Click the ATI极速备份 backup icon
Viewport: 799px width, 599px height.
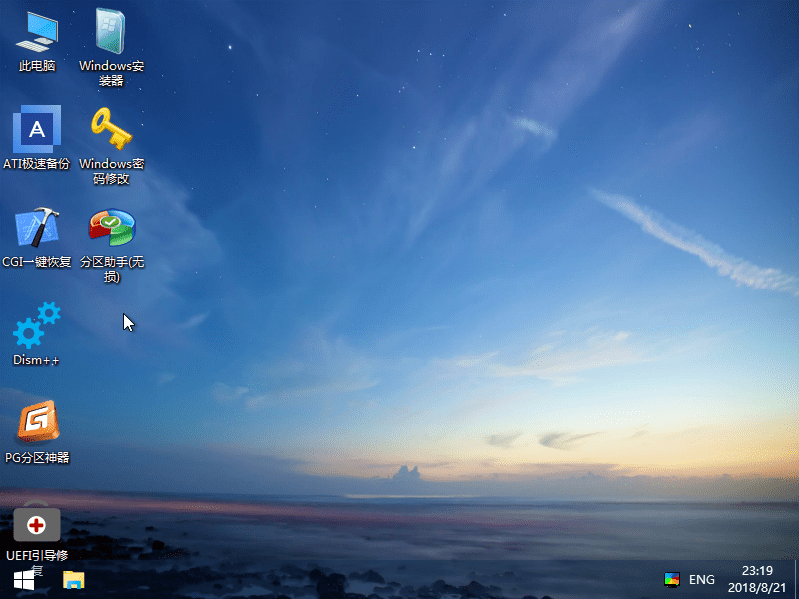pyautogui.click(x=37, y=129)
